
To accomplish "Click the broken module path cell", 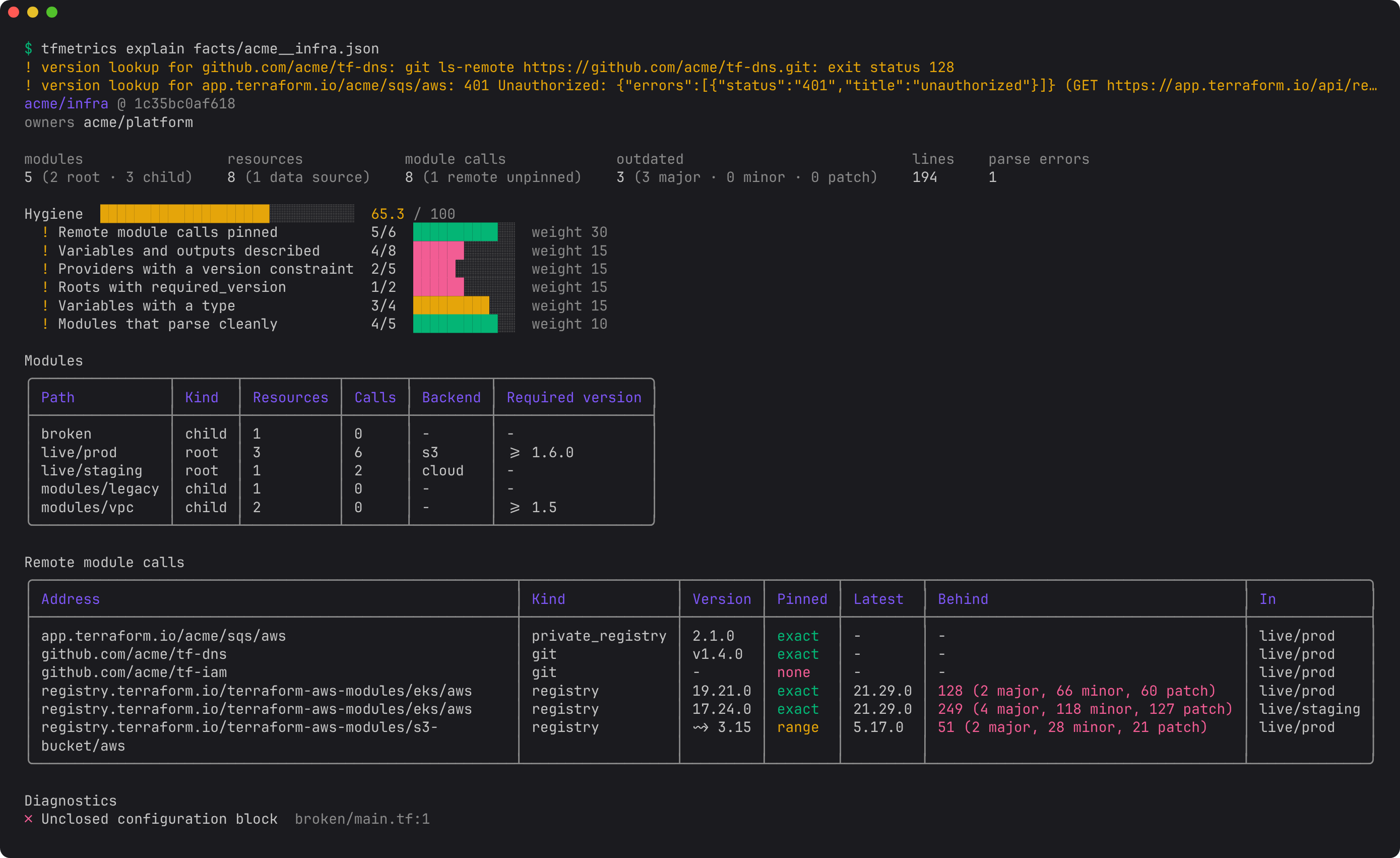I will 66,434.
